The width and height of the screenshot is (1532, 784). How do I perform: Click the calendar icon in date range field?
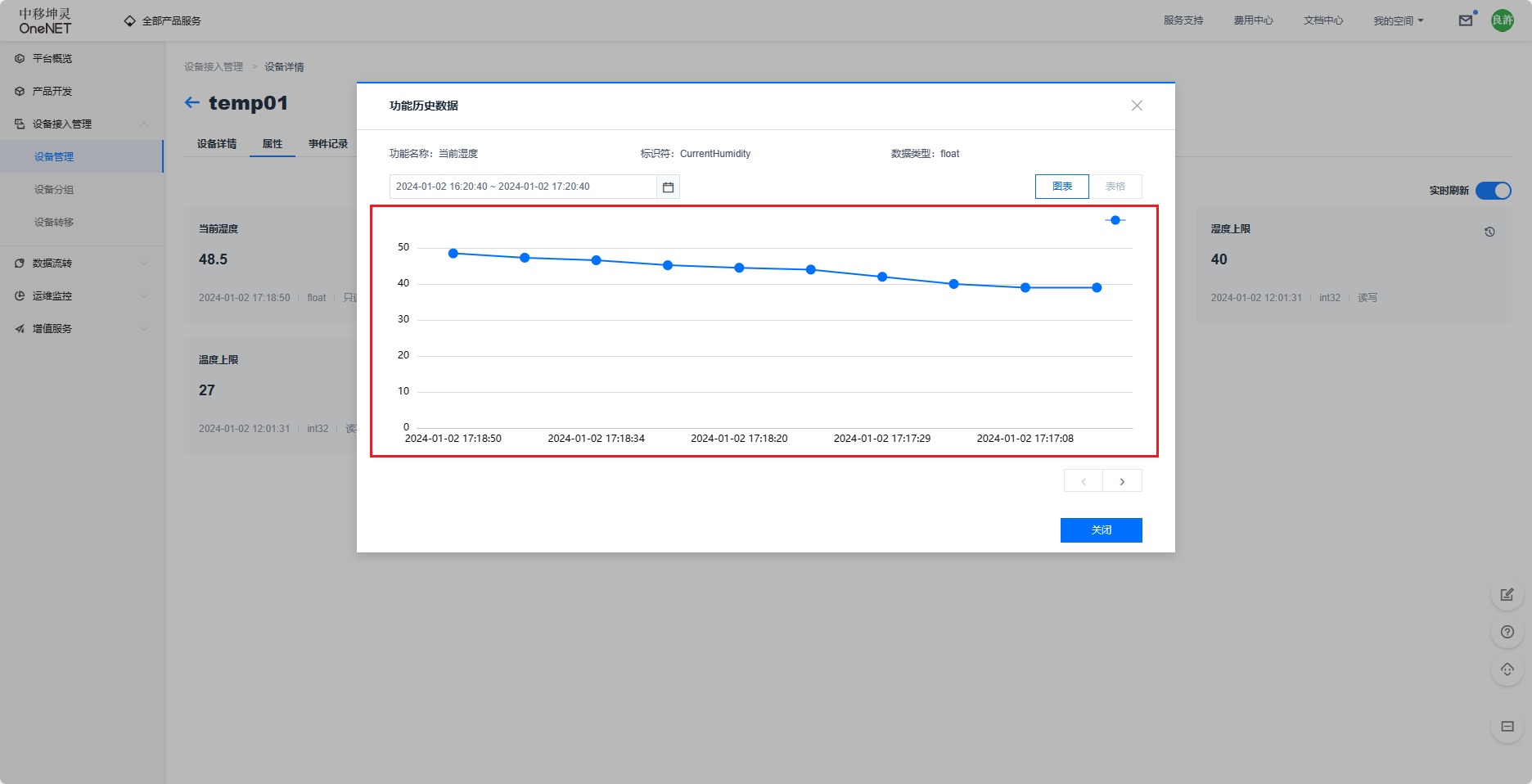(668, 187)
